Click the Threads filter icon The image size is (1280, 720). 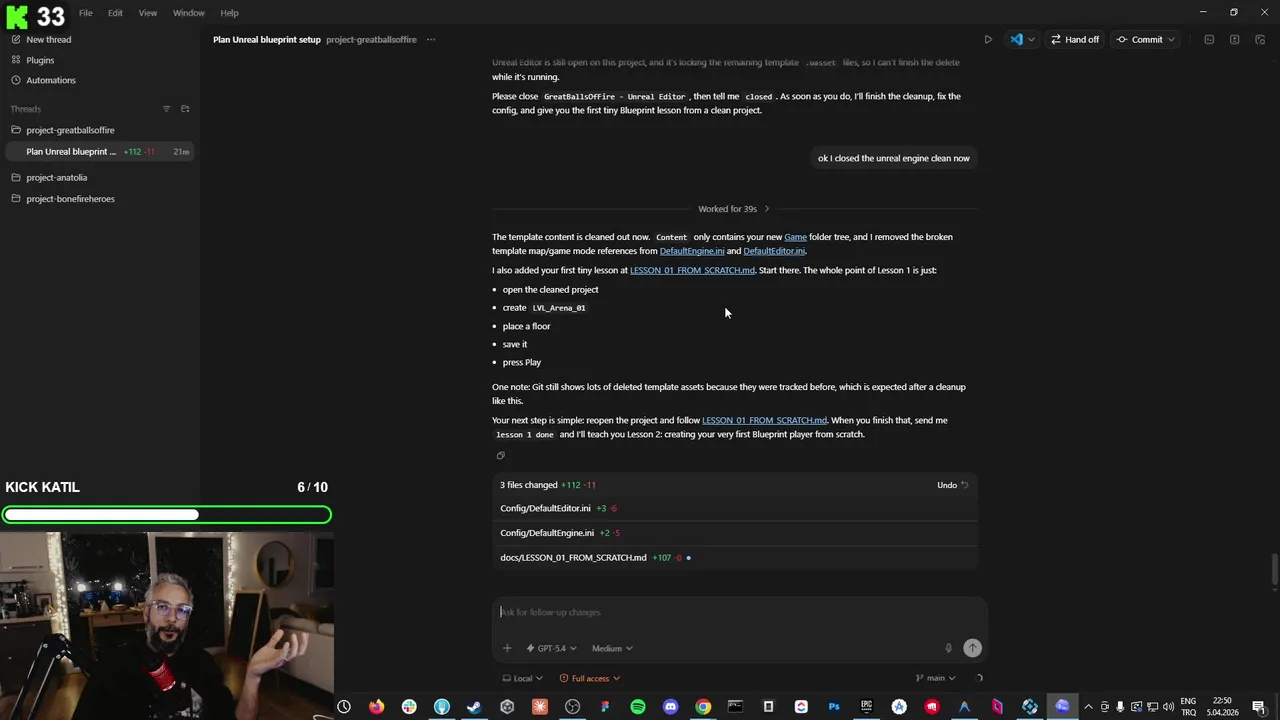pos(167,109)
